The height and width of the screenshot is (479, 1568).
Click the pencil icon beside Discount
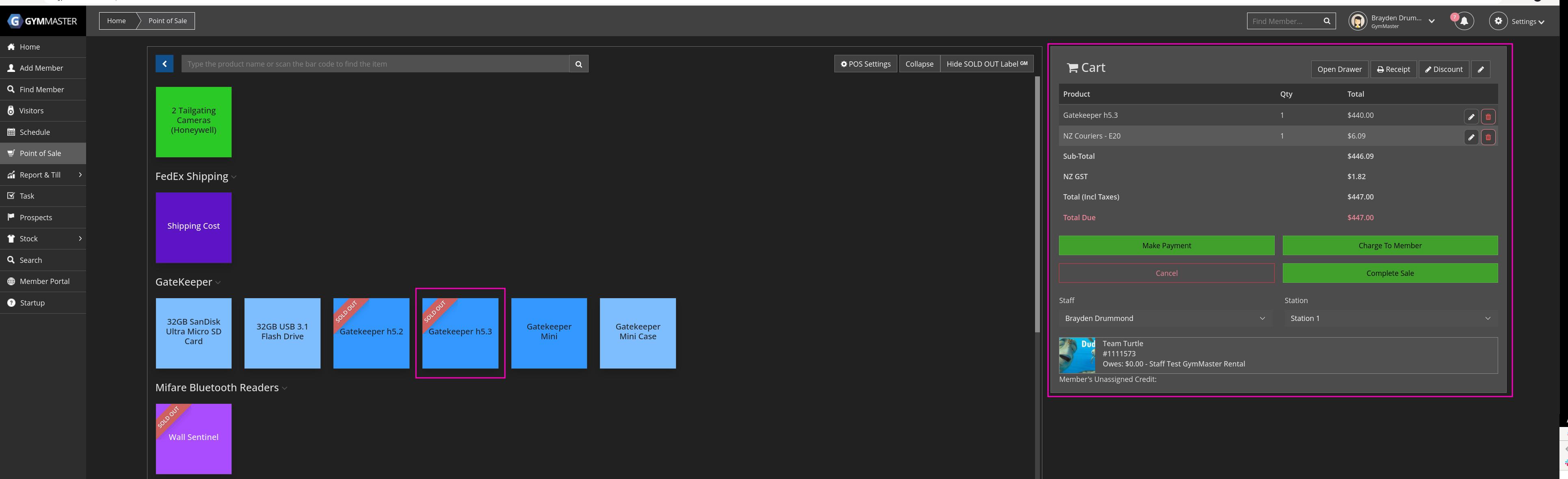click(x=1480, y=69)
